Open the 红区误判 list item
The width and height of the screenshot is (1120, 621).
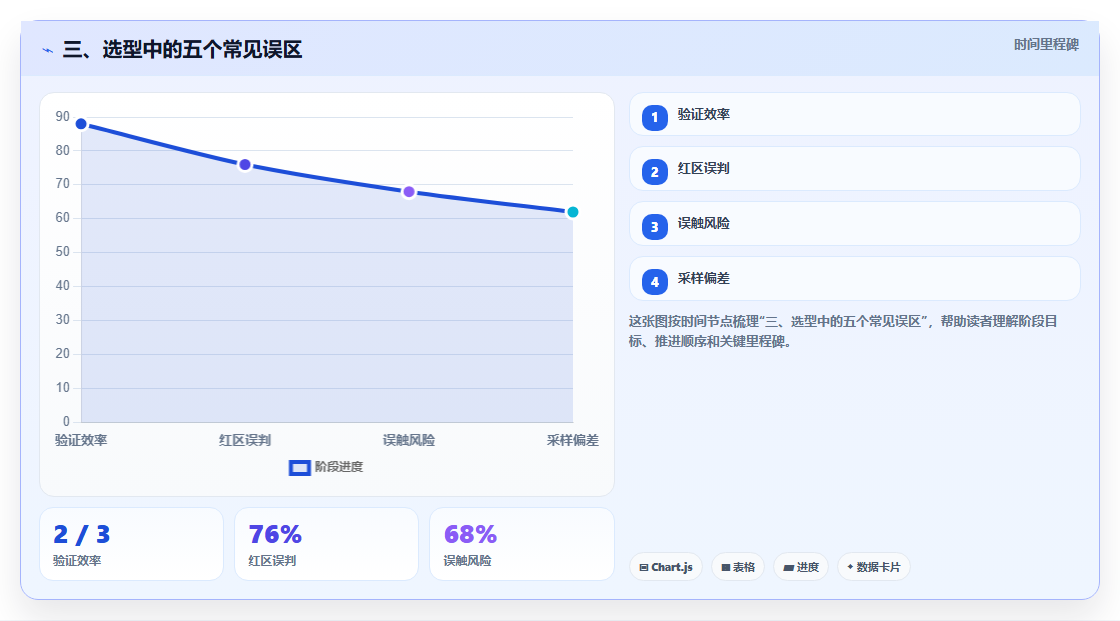[x=854, y=169]
